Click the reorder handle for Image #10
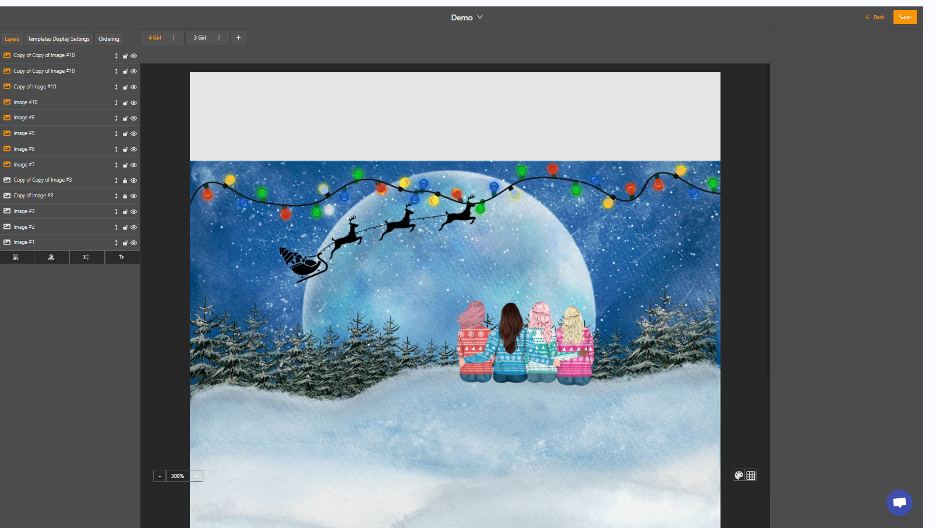The width and height of the screenshot is (936, 528). 116,102
